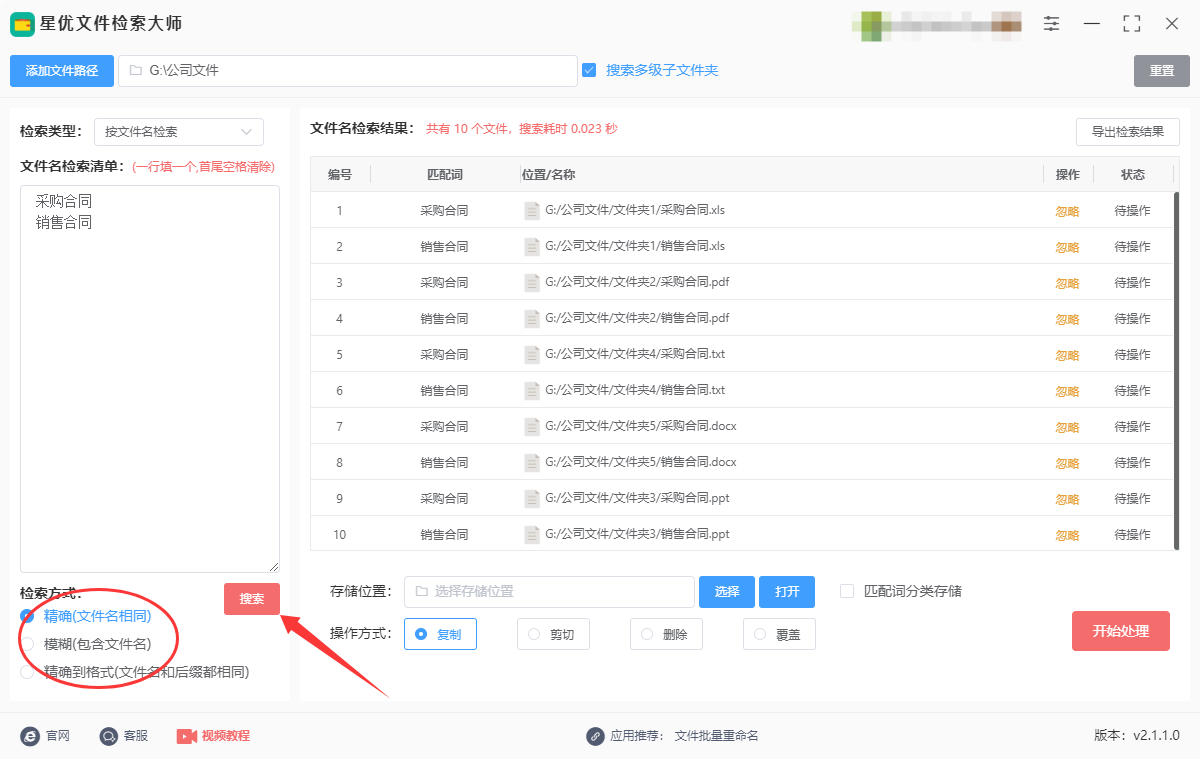Click file icon of row 销售合同.docx
Screen dimensions: 1200x760
[x=532, y=463]
